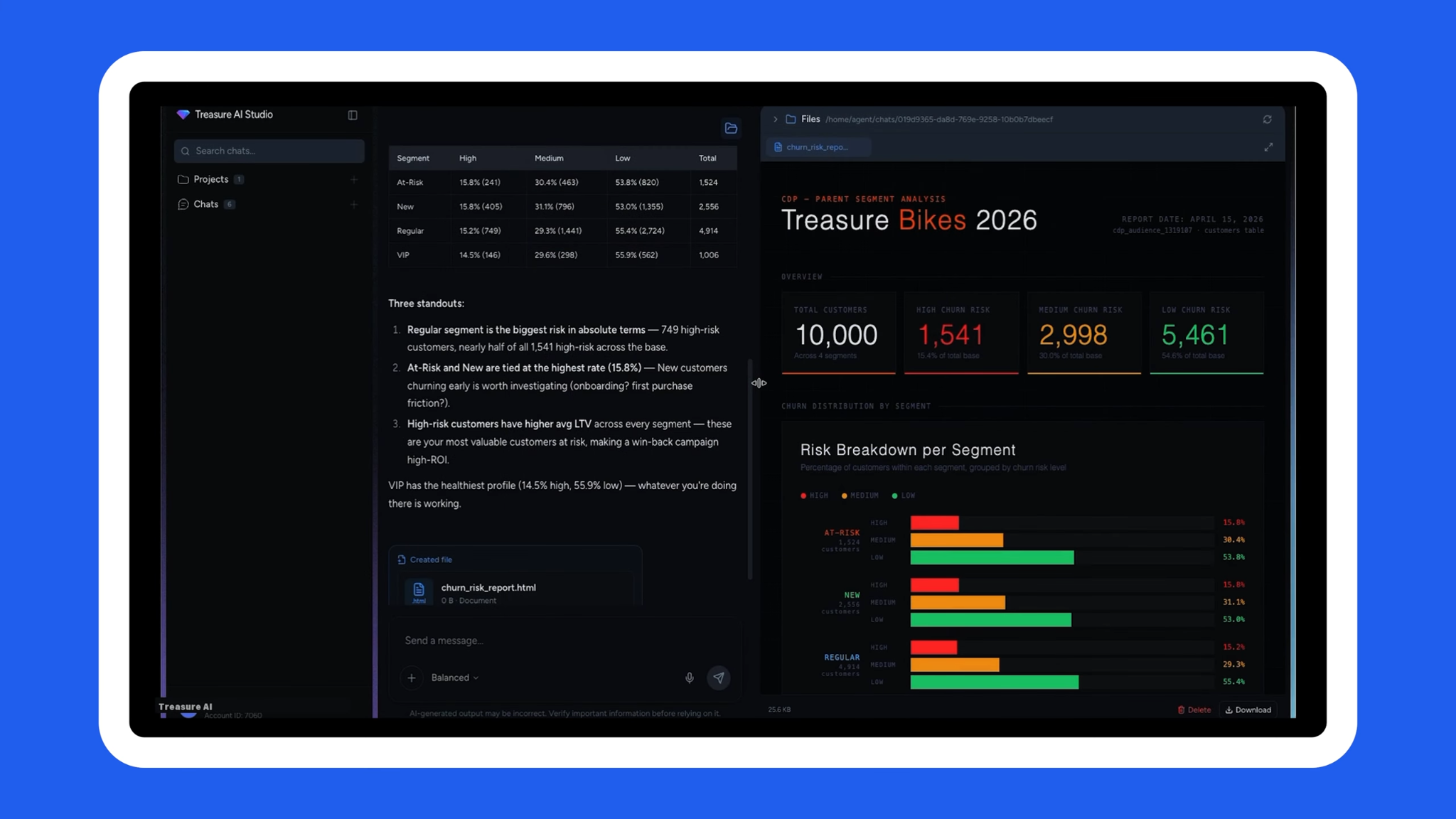Image resolution: width=1456 pixels, height=819 pixels.
Task: Click the Total Customers 10,000 card
Action: click(839, 333)
